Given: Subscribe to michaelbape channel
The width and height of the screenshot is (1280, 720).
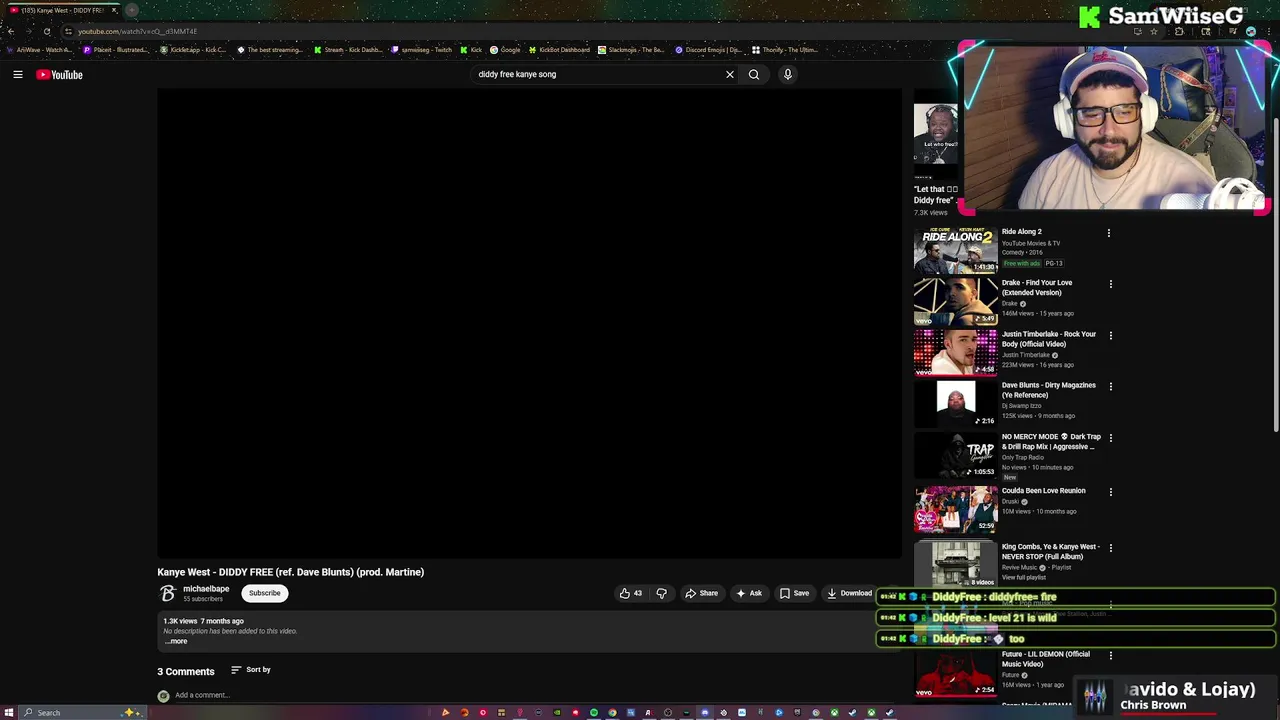Looking at the screenshot, I should tap(265, 593).
